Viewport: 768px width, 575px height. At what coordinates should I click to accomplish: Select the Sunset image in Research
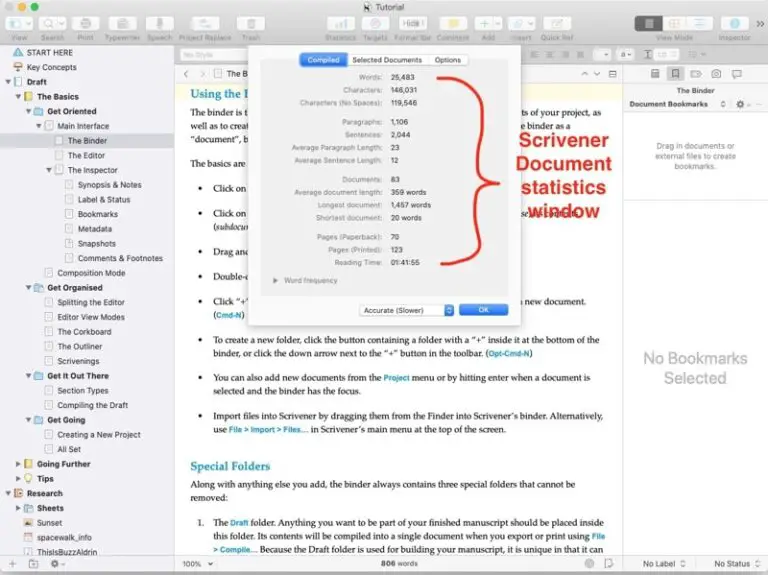click(49, 523)
